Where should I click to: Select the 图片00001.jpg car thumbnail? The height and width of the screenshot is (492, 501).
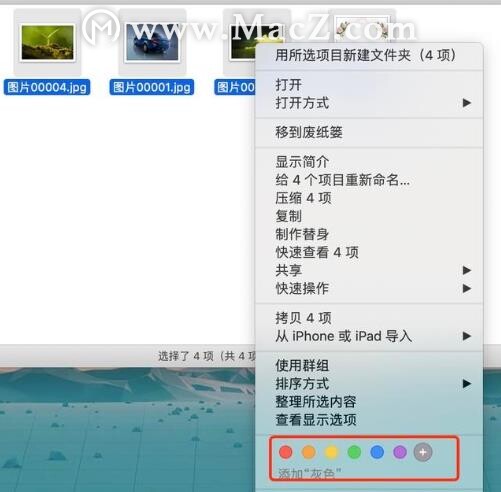[x=152, y=43]
